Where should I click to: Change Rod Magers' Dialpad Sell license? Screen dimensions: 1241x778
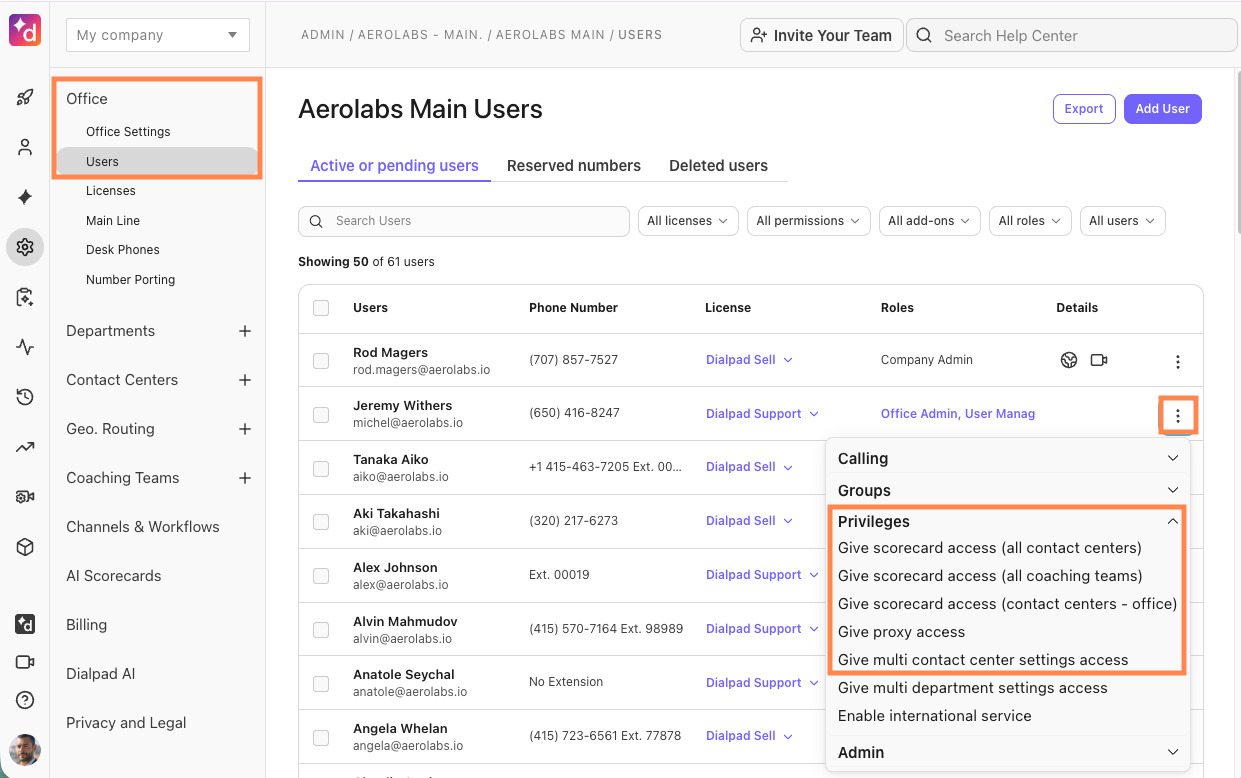pyautogui.click(x=749, y=360)
